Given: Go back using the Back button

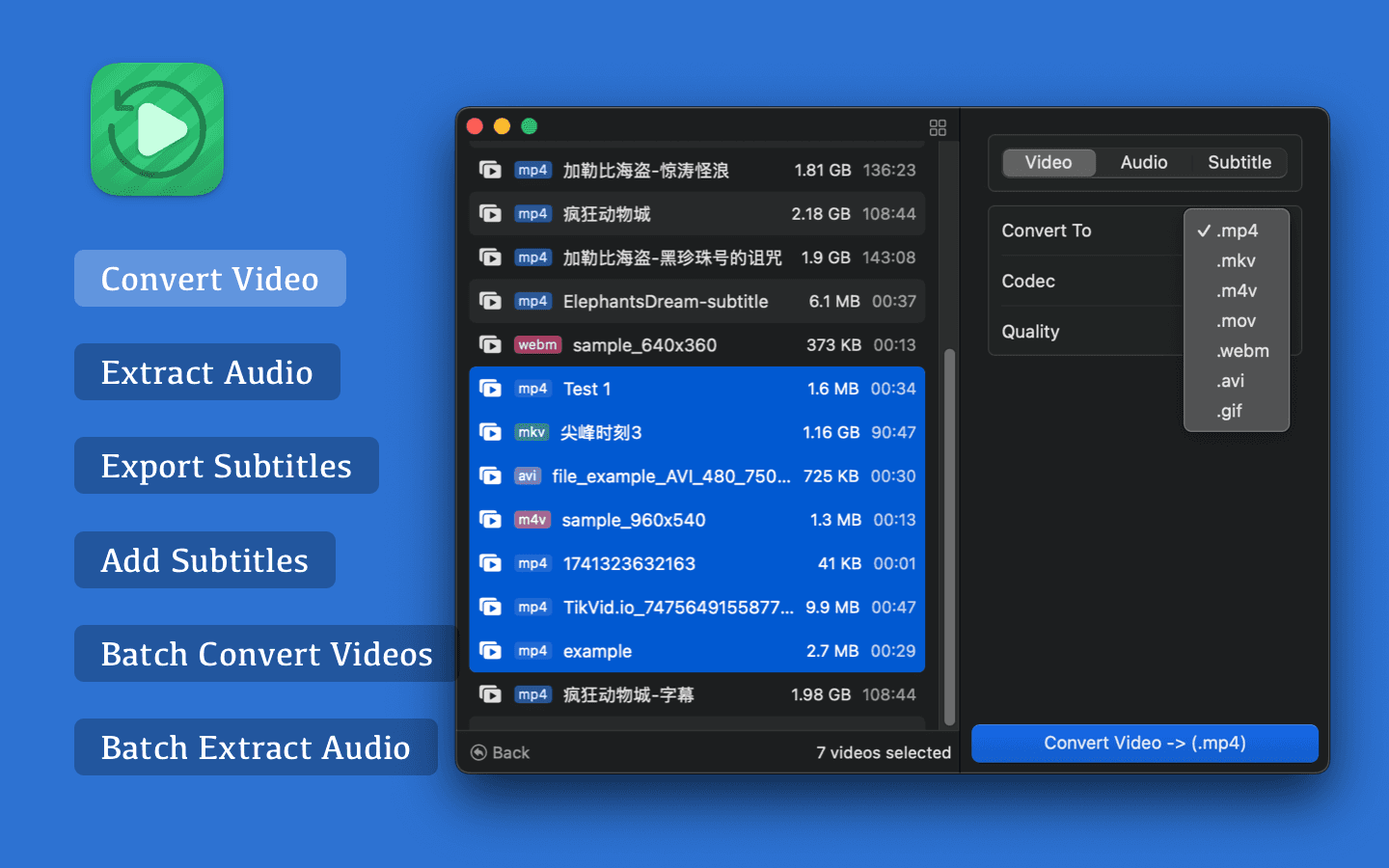Looking at the screenshot, I should (x=501, y=753).
